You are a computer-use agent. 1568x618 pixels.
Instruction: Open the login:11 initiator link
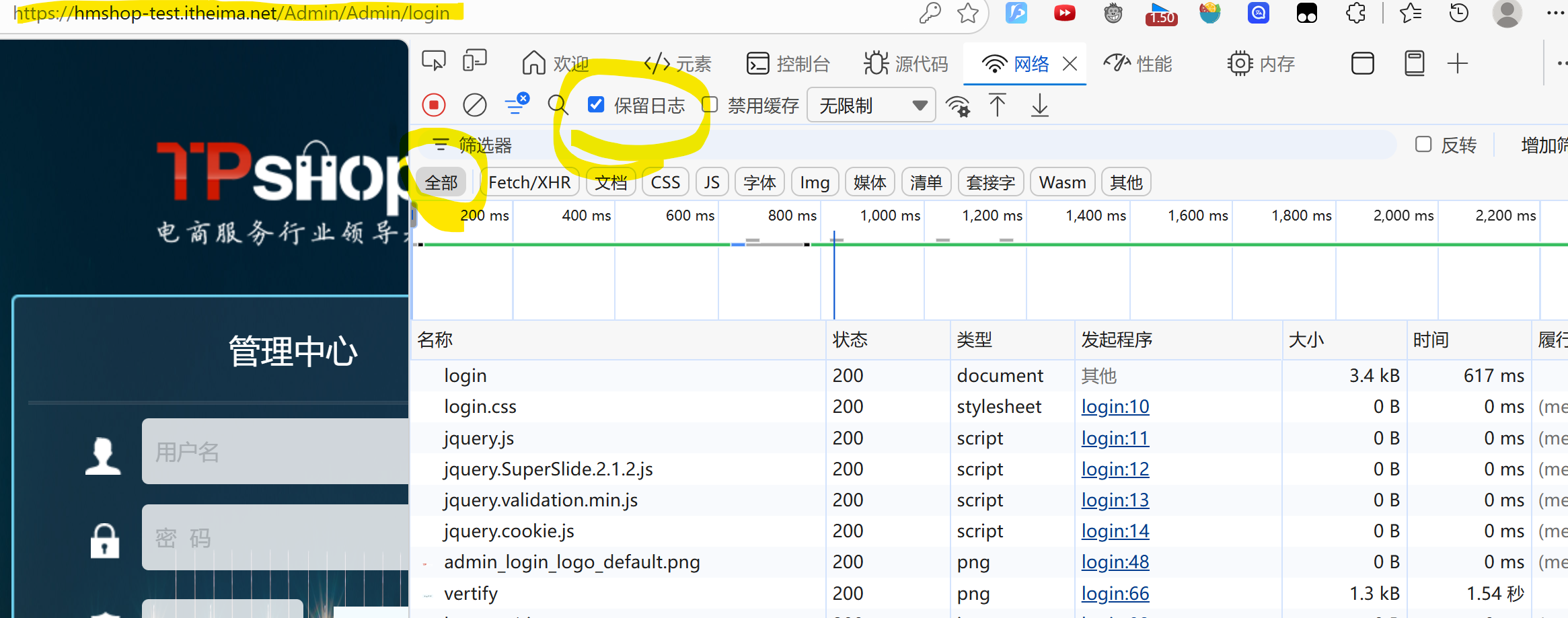tap(1115, 438)
